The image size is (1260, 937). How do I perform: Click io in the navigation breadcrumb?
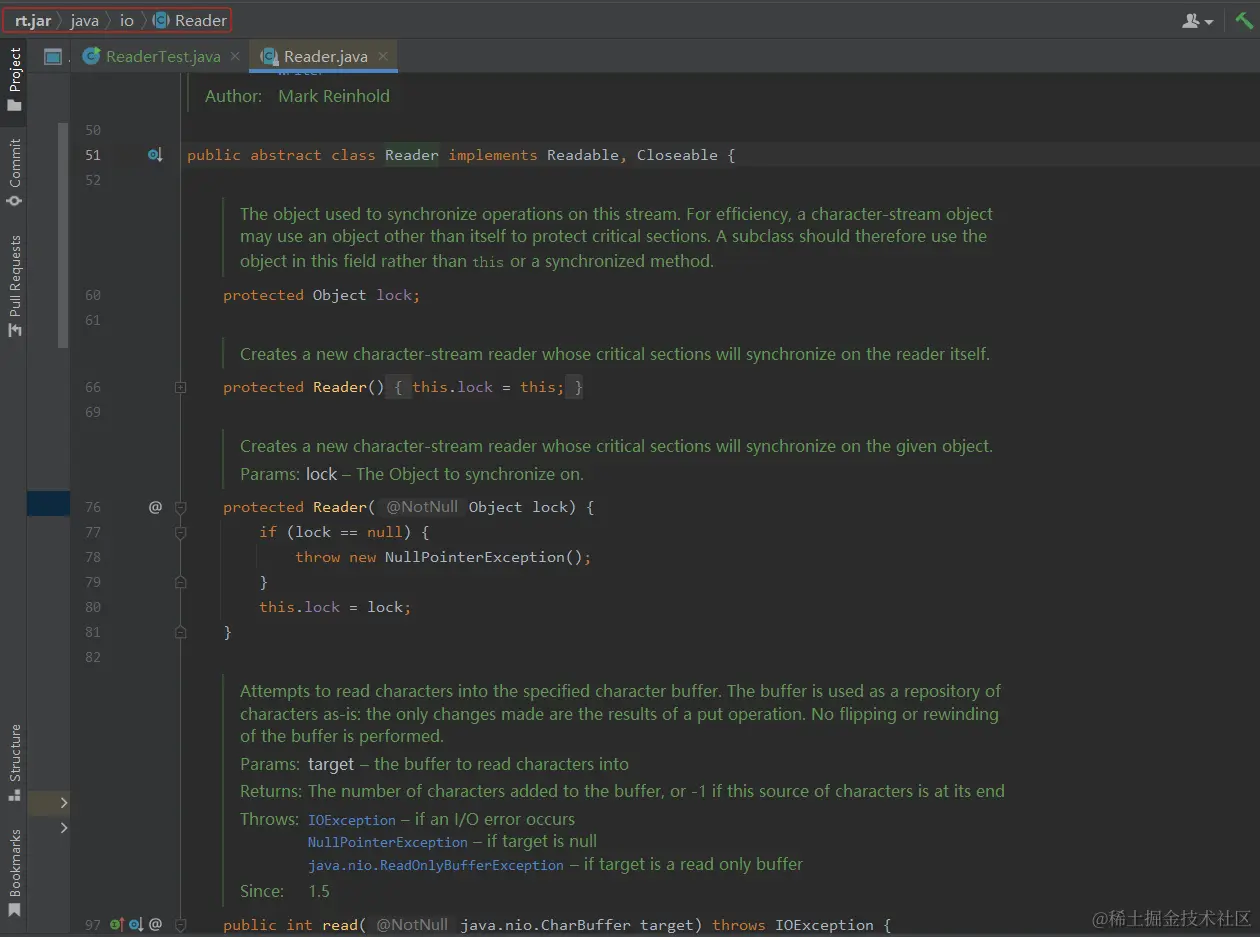pyautogui.click(x=127, y=20)
